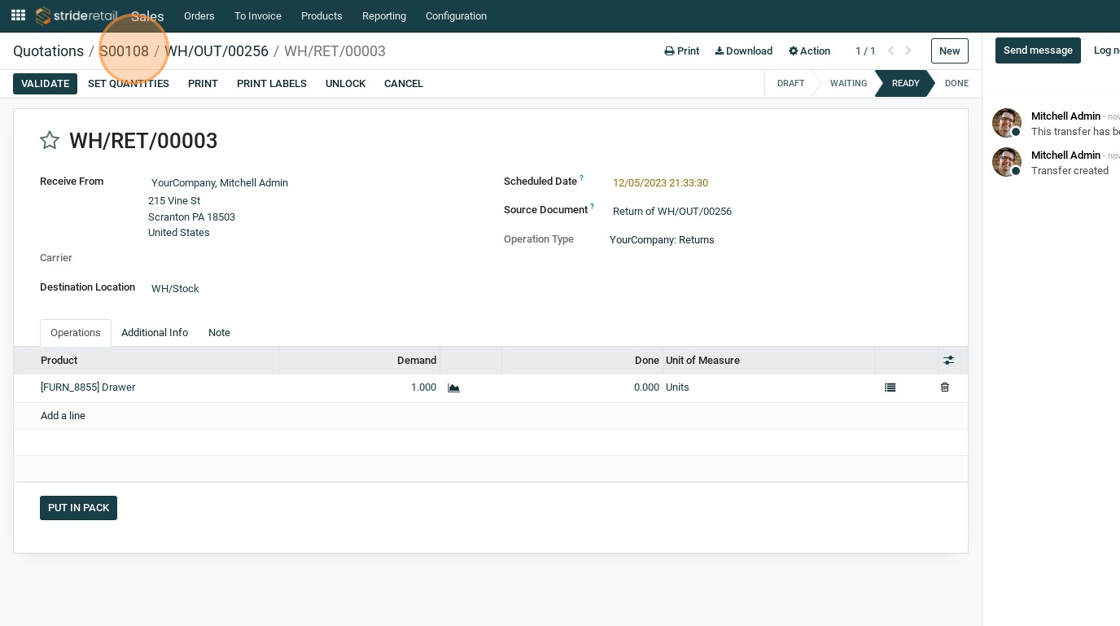The width and height of the screenshot is (1120, 626).
Task: Select the Done status stage
Action: click(956, 84)
